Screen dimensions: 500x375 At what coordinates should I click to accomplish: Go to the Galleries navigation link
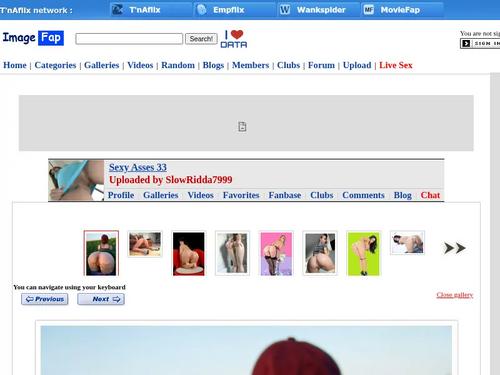102,65
